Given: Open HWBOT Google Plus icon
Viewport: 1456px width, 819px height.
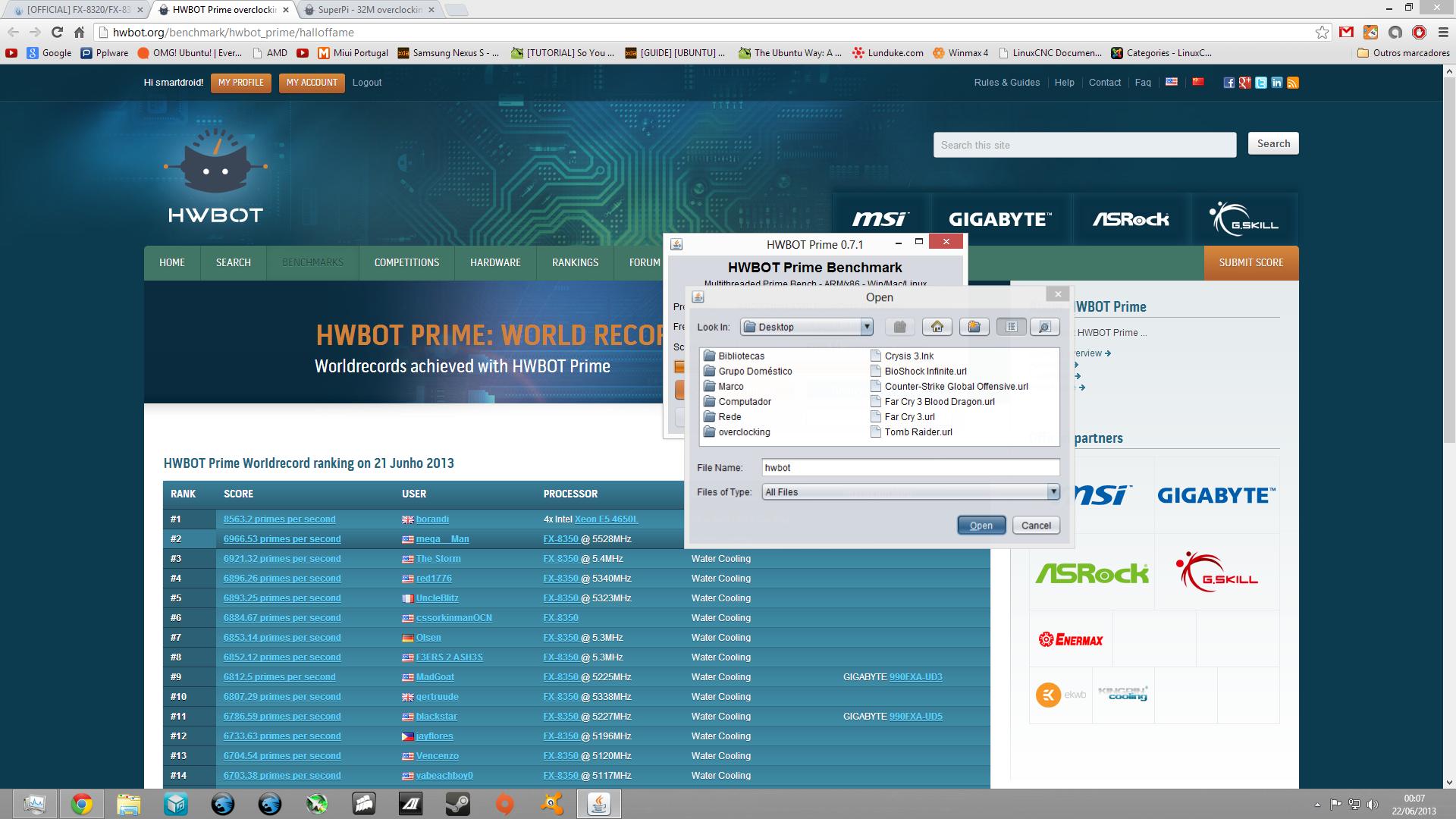Looking at the screenshot, I should coord(1244,83).
